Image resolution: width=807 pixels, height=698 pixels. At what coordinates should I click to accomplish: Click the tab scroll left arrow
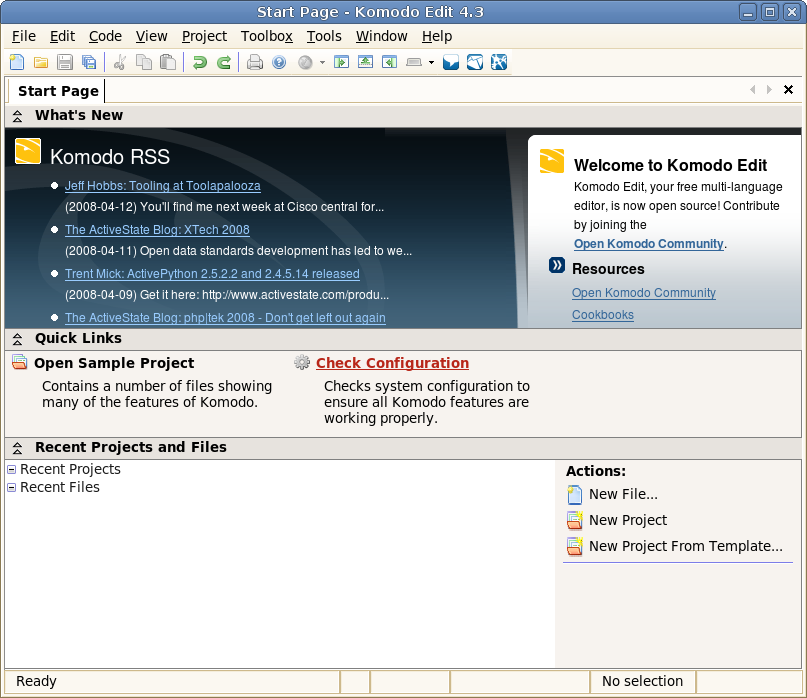point(753,90)
